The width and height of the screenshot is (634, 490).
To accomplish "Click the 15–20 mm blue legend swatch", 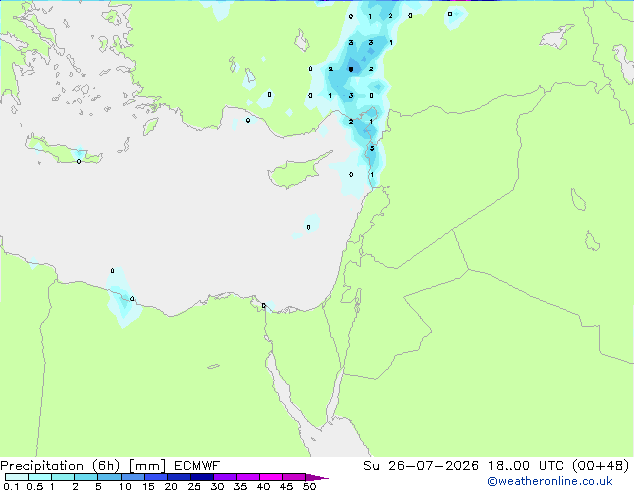I will click(156, 477).
